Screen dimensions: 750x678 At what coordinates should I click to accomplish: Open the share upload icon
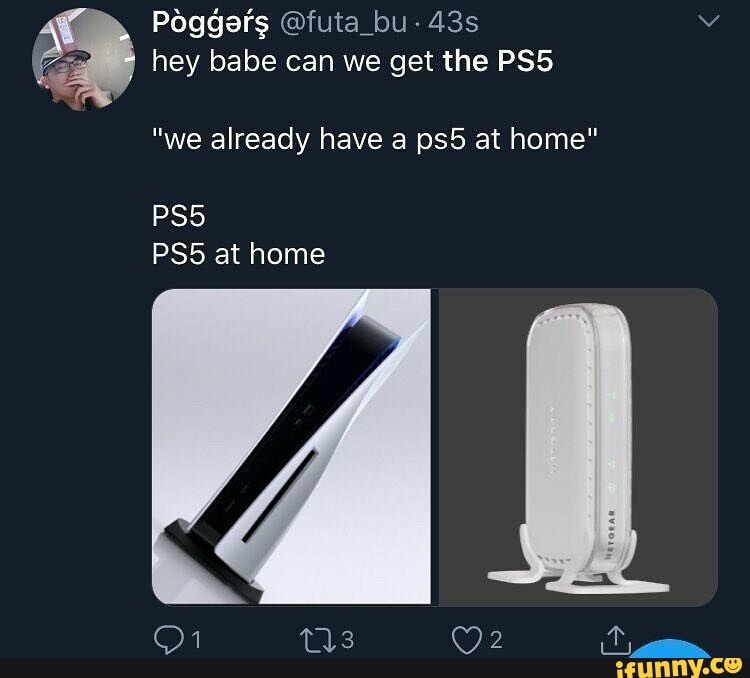(616, 640)
